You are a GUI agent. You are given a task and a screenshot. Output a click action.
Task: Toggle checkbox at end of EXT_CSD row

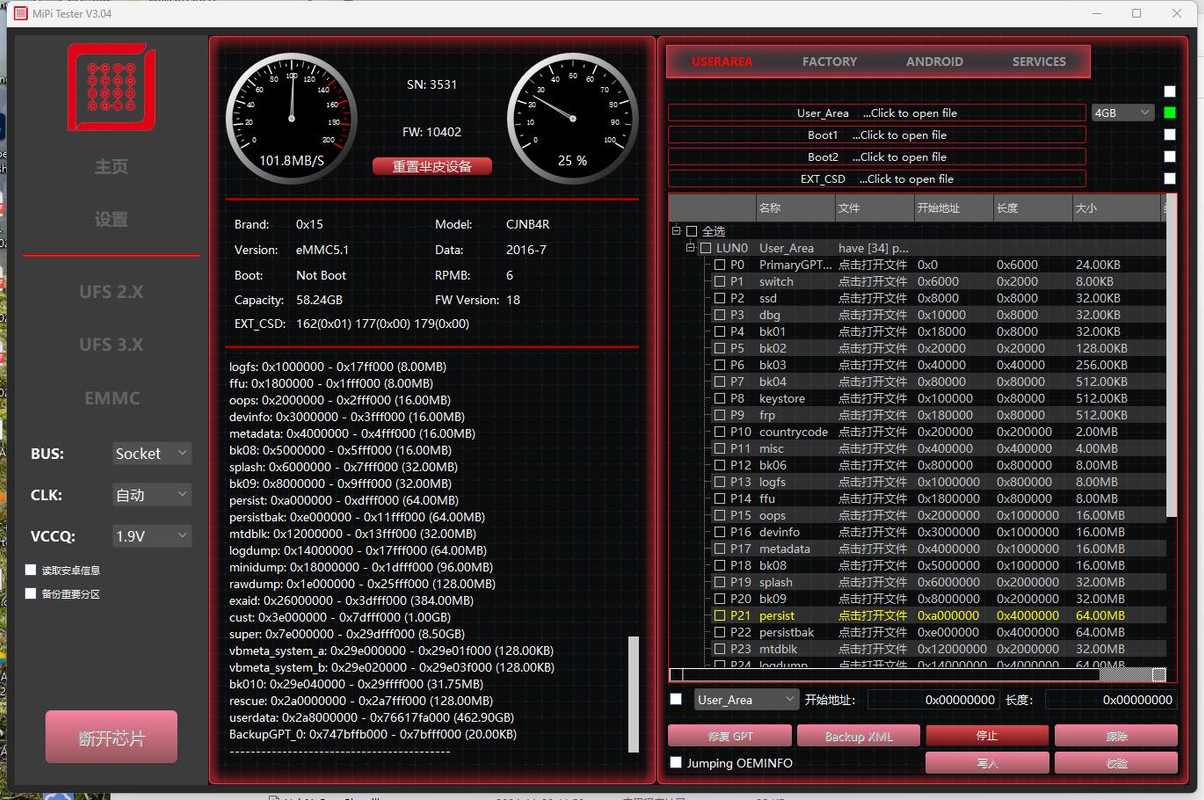(1170, 179)
